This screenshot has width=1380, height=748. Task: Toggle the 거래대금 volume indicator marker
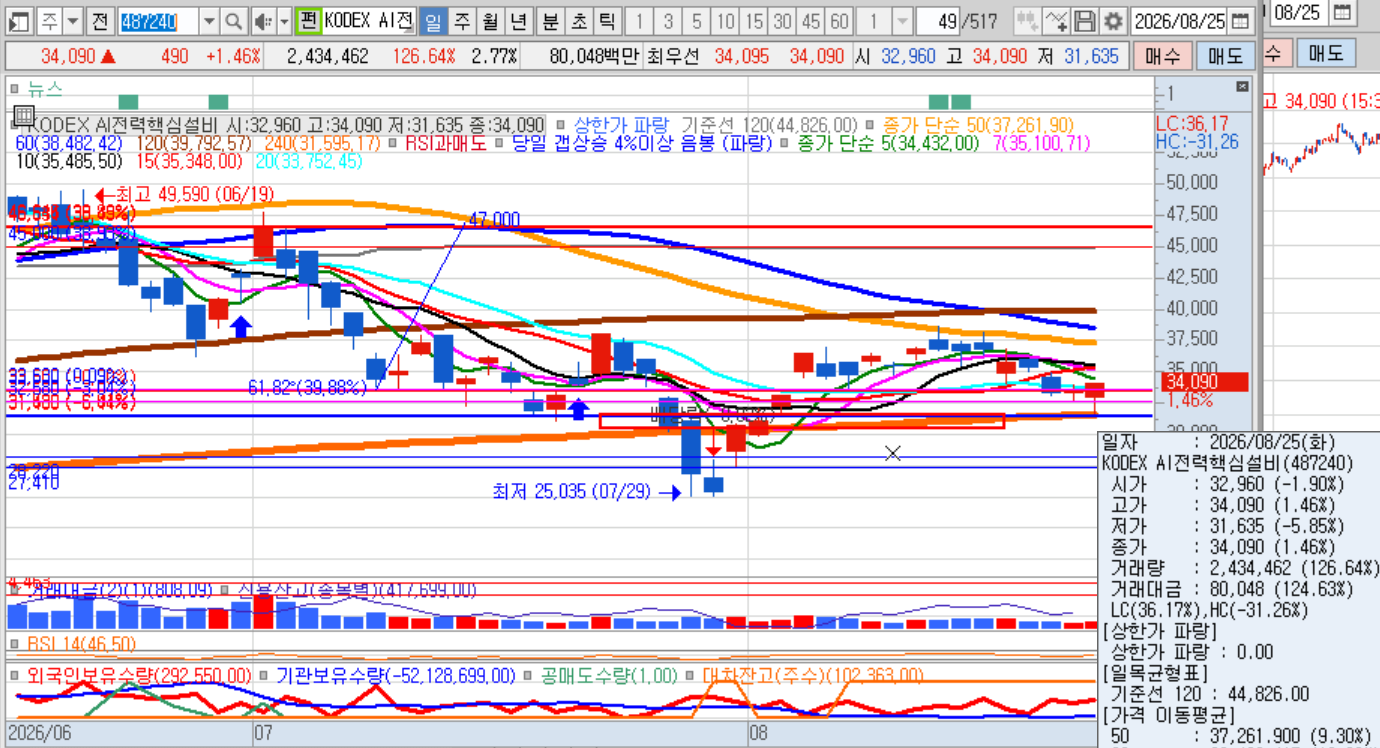coord(16,591)
